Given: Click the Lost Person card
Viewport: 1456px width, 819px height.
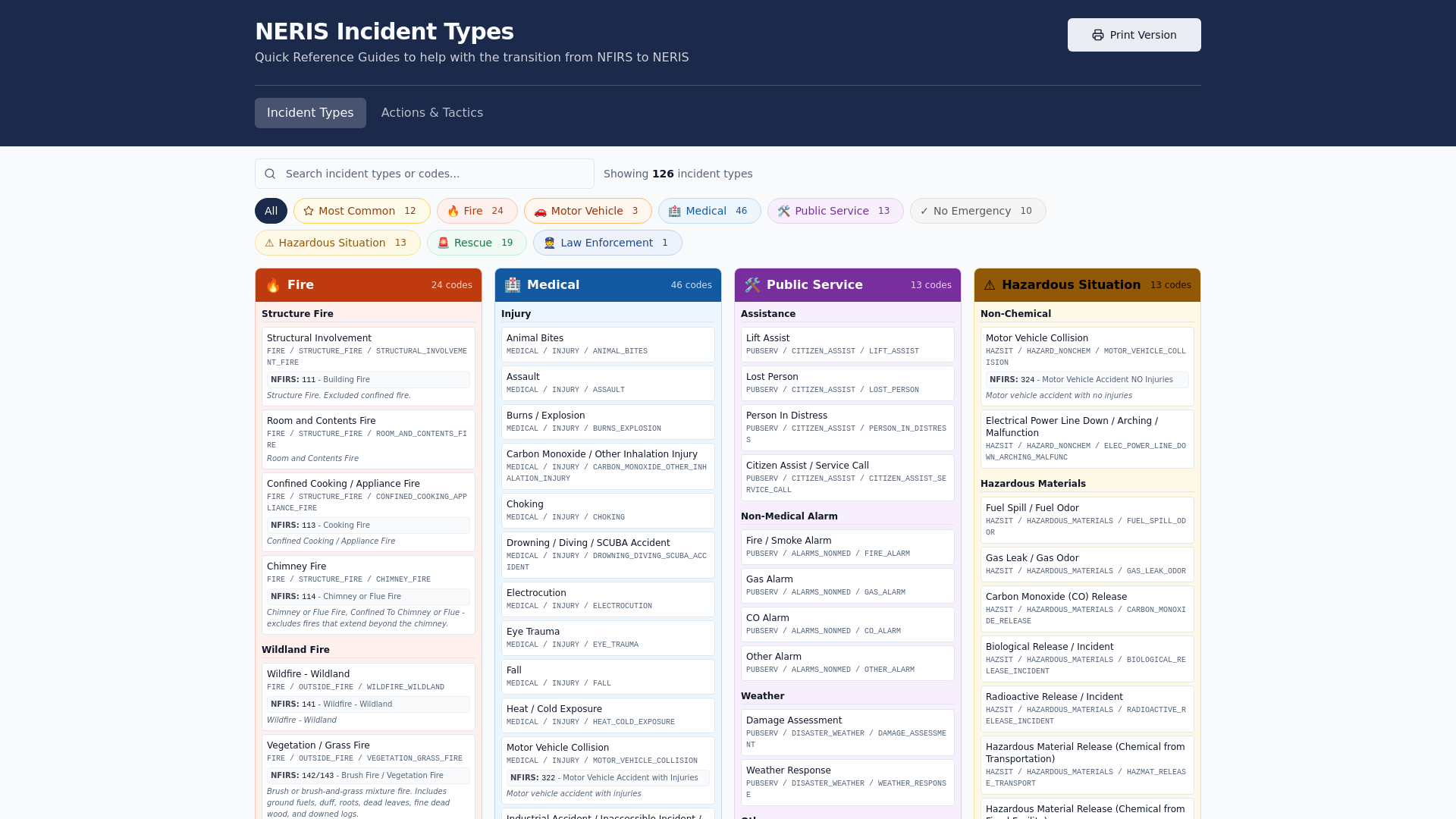Looking at the screenshot, I should (x=848, y=384).
